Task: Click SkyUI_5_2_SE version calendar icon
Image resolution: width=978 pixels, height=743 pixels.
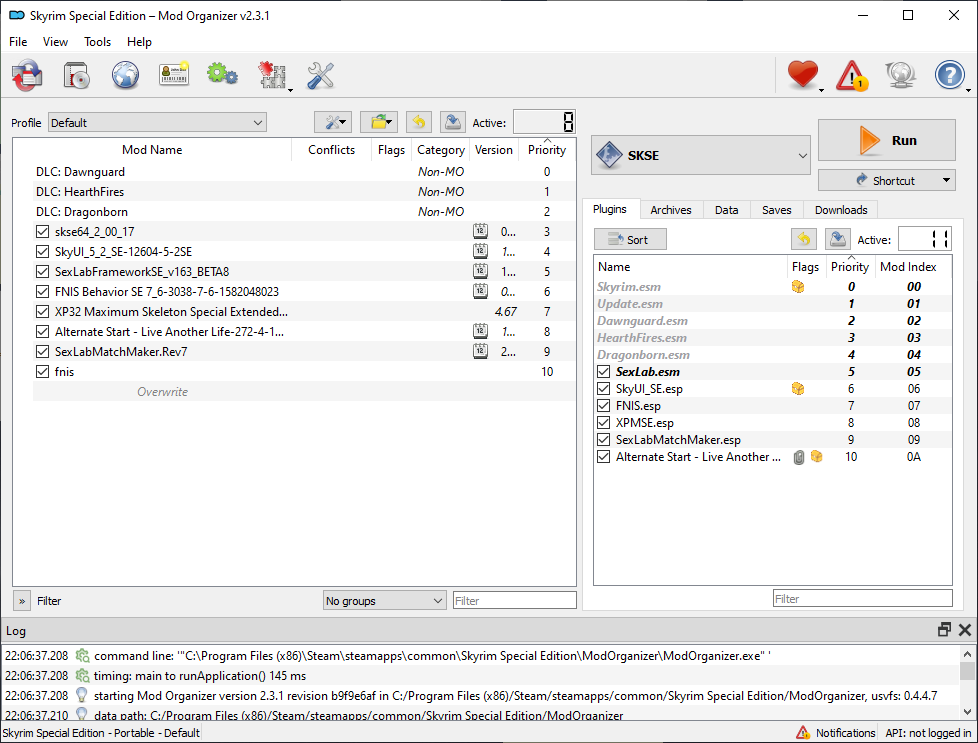Action: tap(480, 251)
